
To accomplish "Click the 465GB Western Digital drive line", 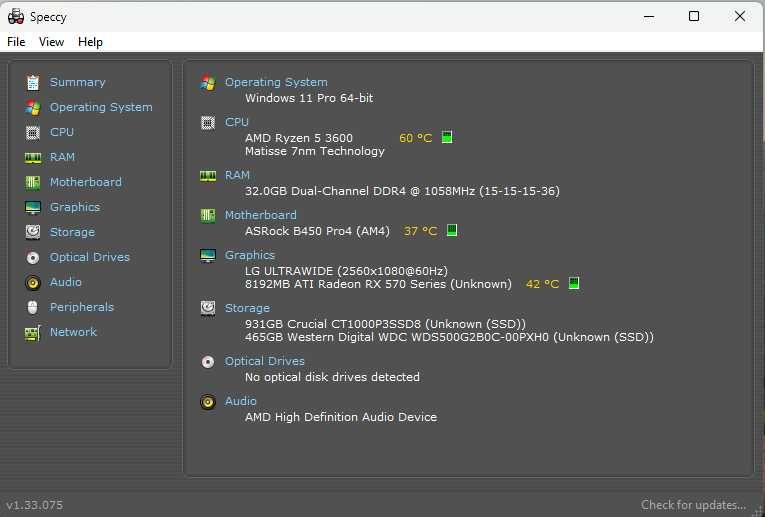I will click(x=449, y=337).
